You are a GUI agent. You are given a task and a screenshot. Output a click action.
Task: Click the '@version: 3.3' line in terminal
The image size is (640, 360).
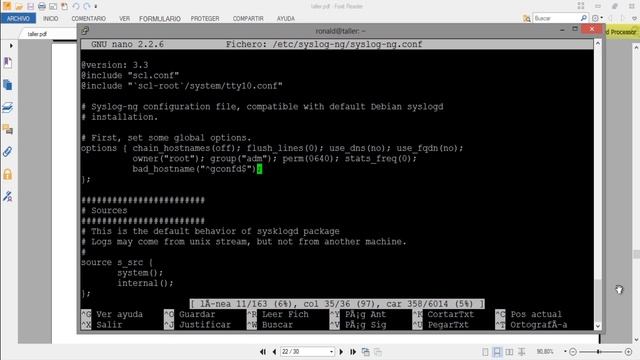pyautogui.click(x=115, y=65)
